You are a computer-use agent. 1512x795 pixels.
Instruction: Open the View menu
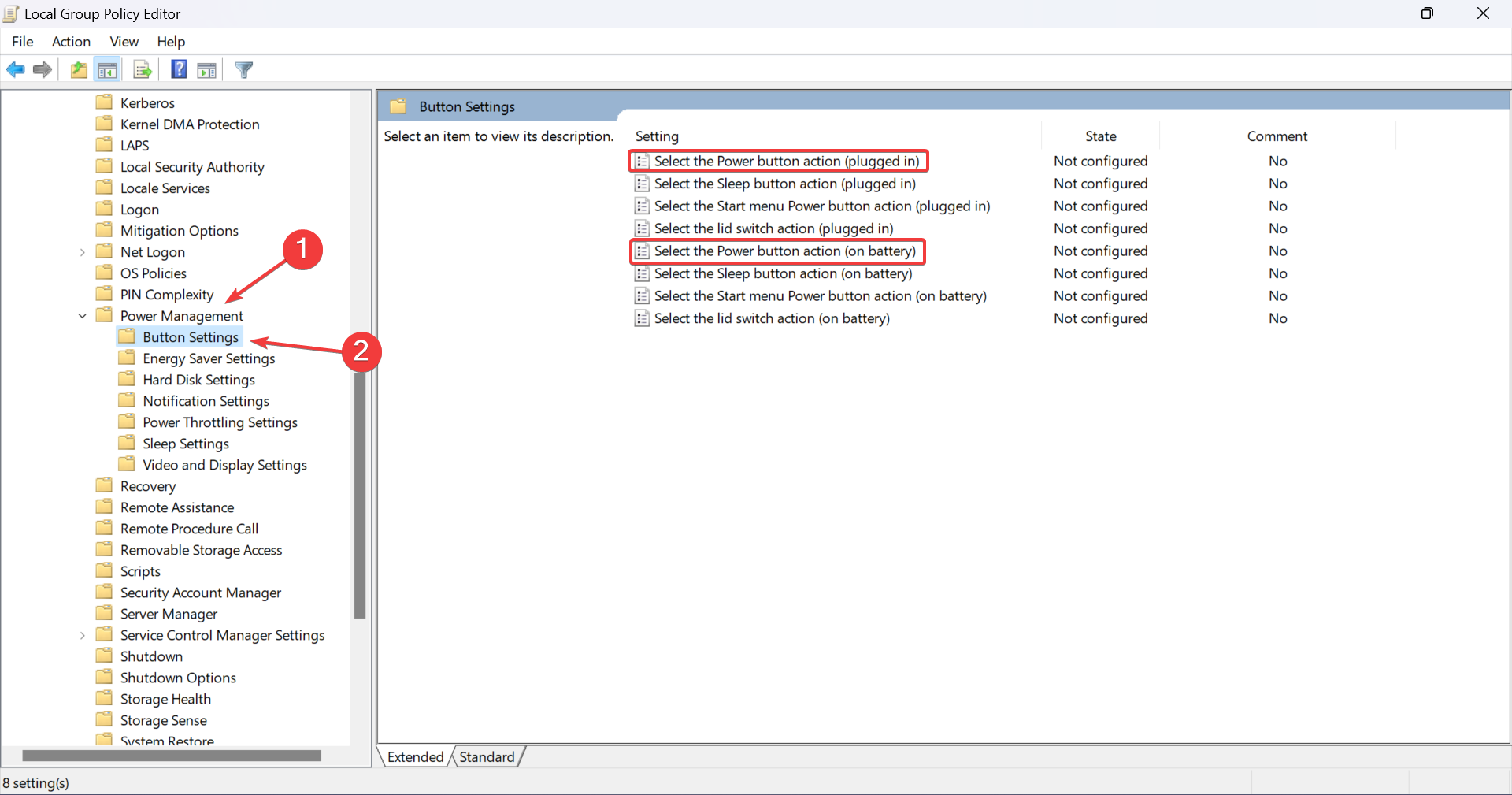(x=124, y=42)
